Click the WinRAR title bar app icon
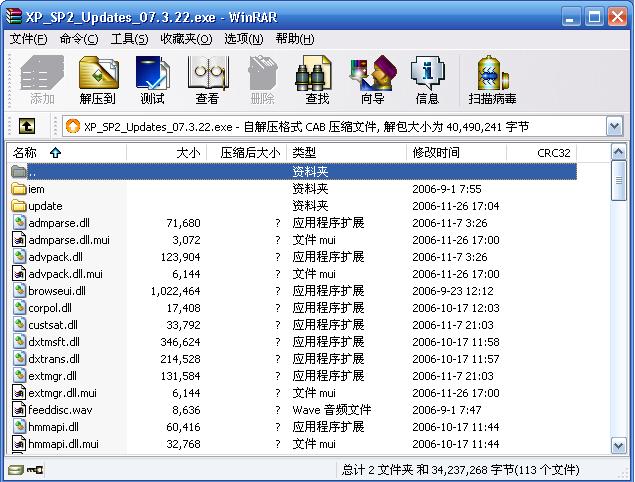The height and width of the screenshot is (482, 635). pos(13,17)
